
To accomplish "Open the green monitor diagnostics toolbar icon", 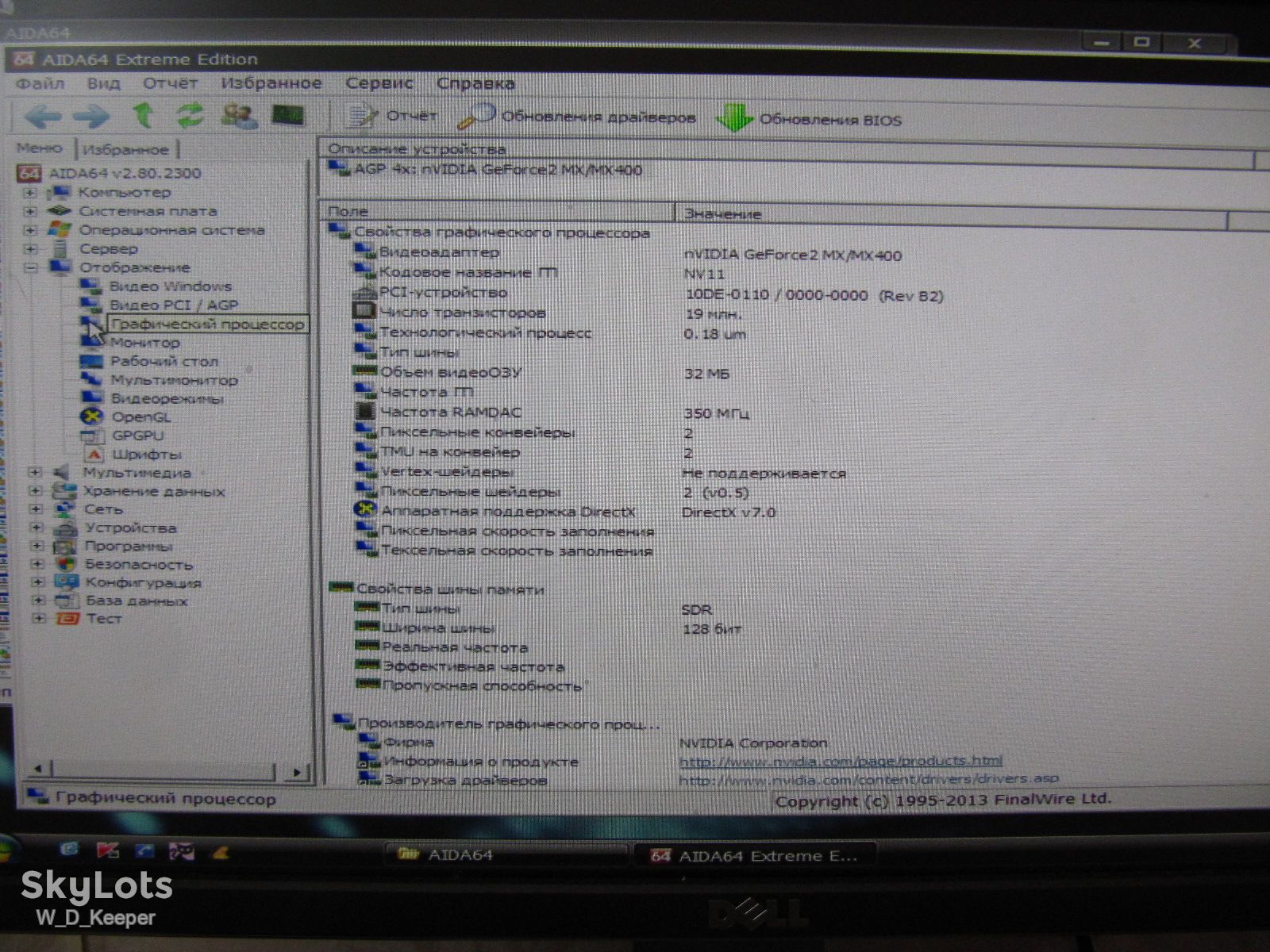I will (x=288, y=116).
